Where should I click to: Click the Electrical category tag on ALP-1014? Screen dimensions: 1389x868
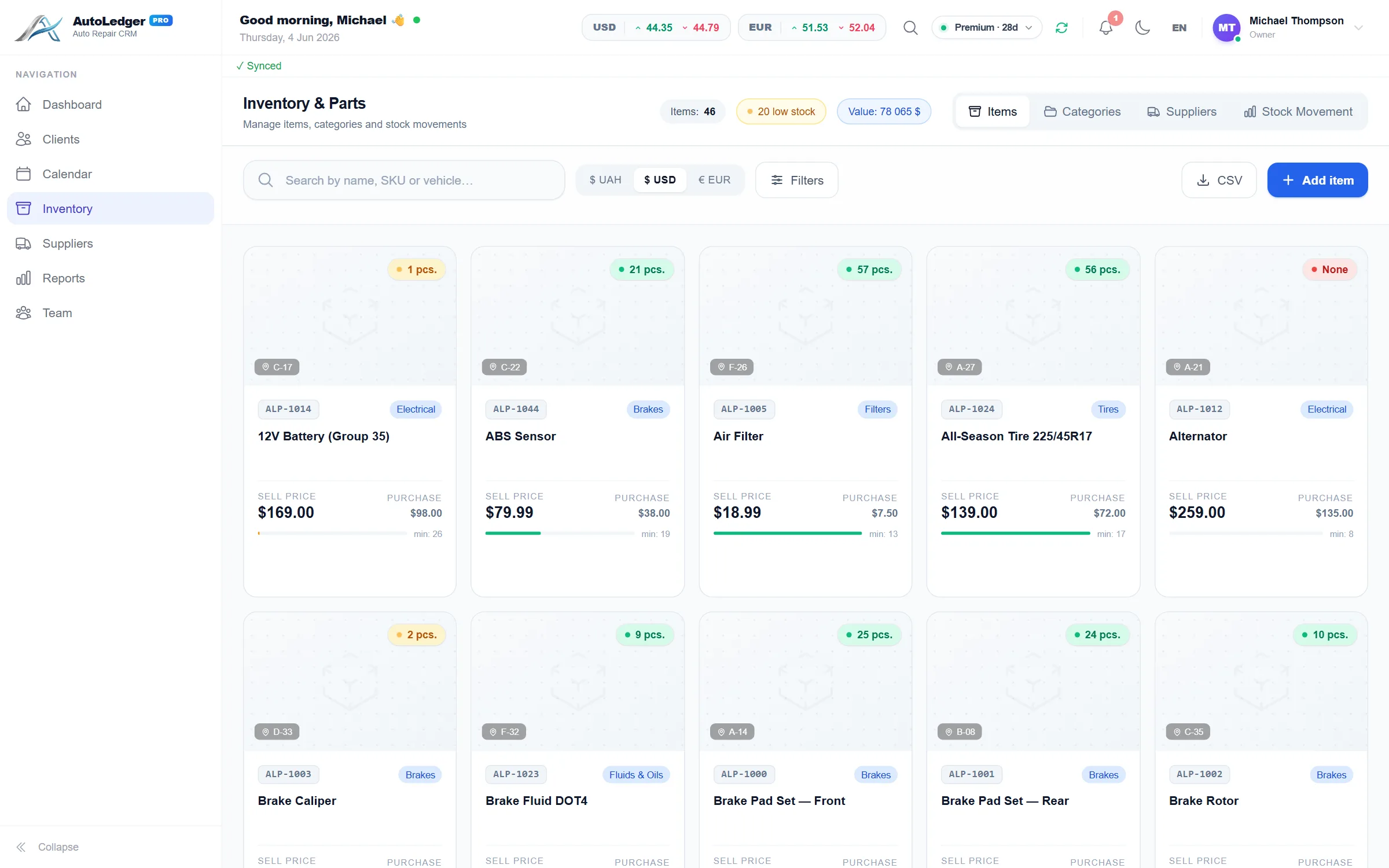click(416, 409)
